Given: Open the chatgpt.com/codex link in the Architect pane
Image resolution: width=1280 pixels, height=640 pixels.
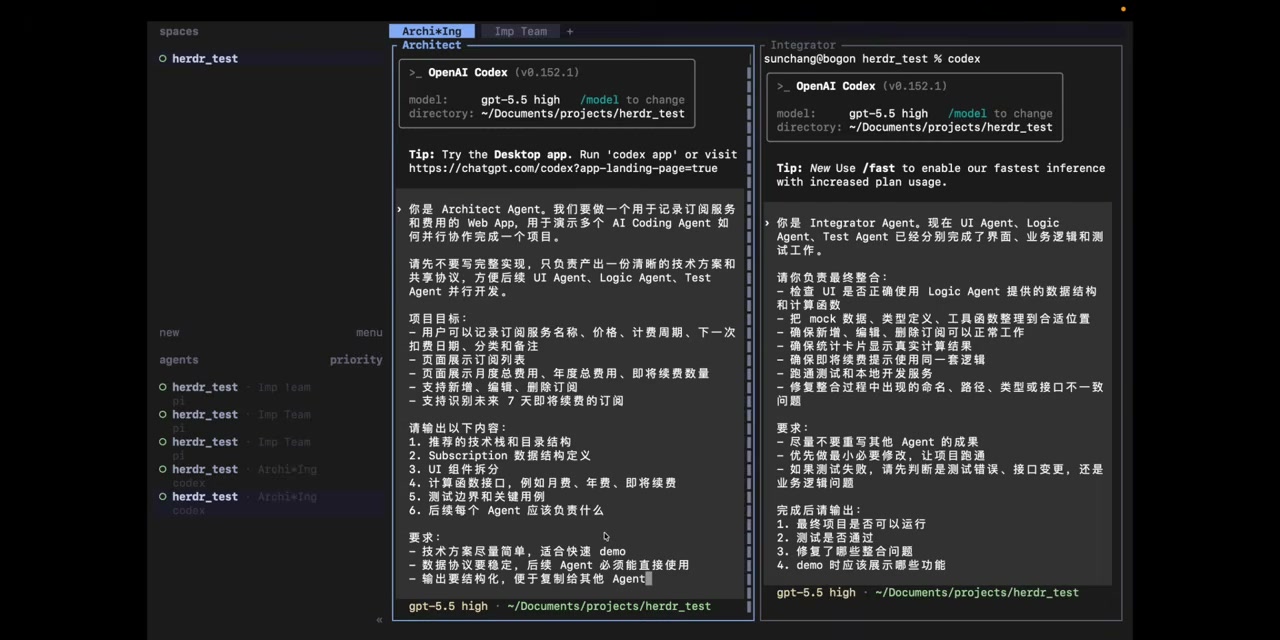Looking at the screenshot, I should pyautogui.click(x=563, y=169).
